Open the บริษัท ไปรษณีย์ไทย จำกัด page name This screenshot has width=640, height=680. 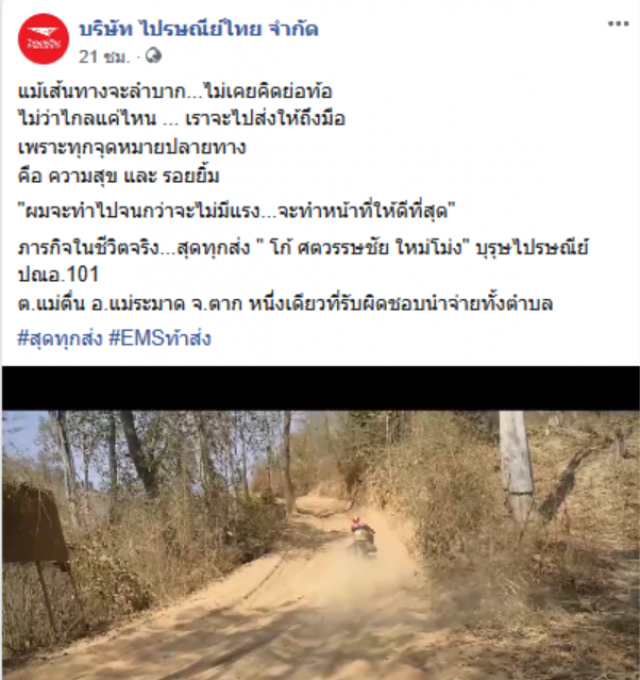[x=199, y=29]
